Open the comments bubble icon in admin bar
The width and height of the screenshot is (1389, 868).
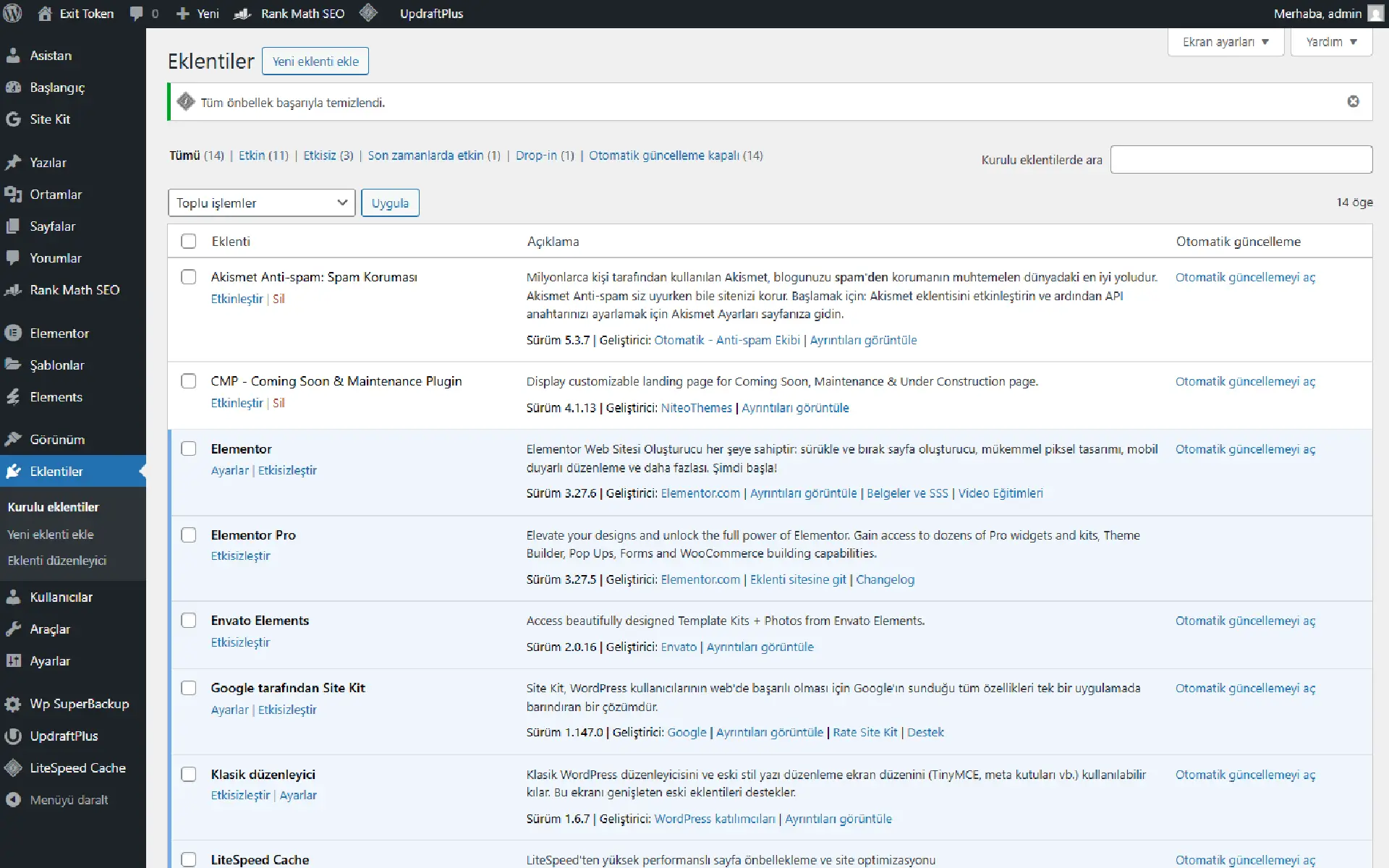click(x=136, y=14)
